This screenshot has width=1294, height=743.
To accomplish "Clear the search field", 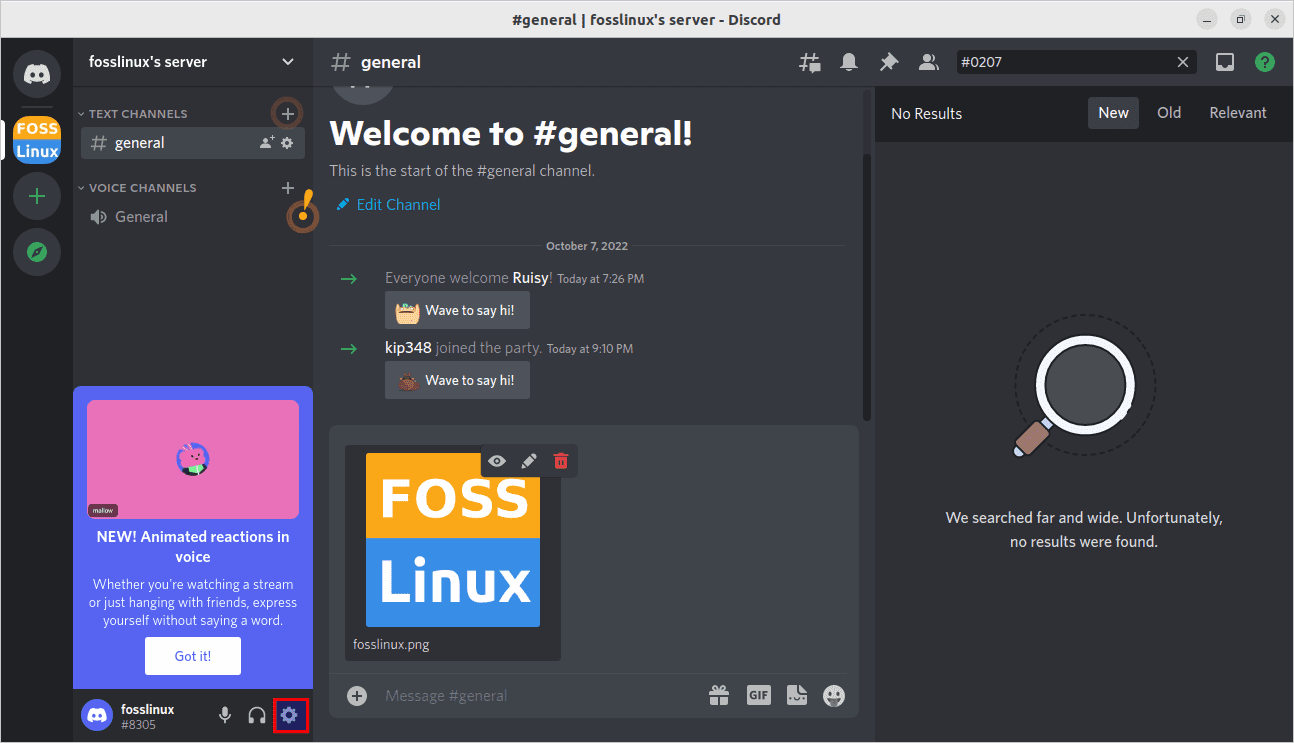I will click(1183, 62).
